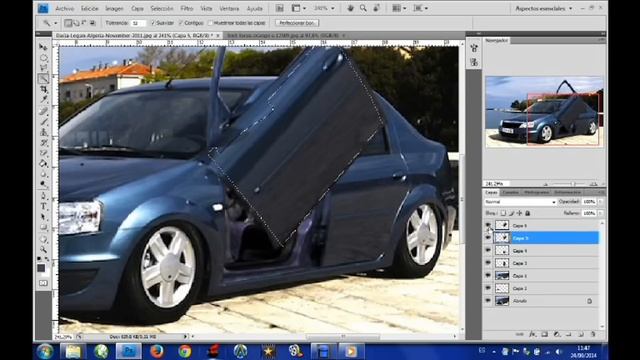Select the Pen tool
This screenshot has height=360, width=640.
(43, 196)
